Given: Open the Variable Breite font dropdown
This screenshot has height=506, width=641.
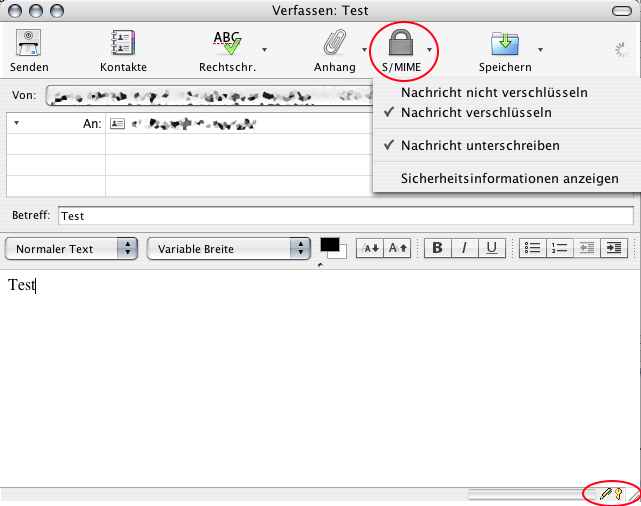Looking at the screenshot, I should click(229, 249).
